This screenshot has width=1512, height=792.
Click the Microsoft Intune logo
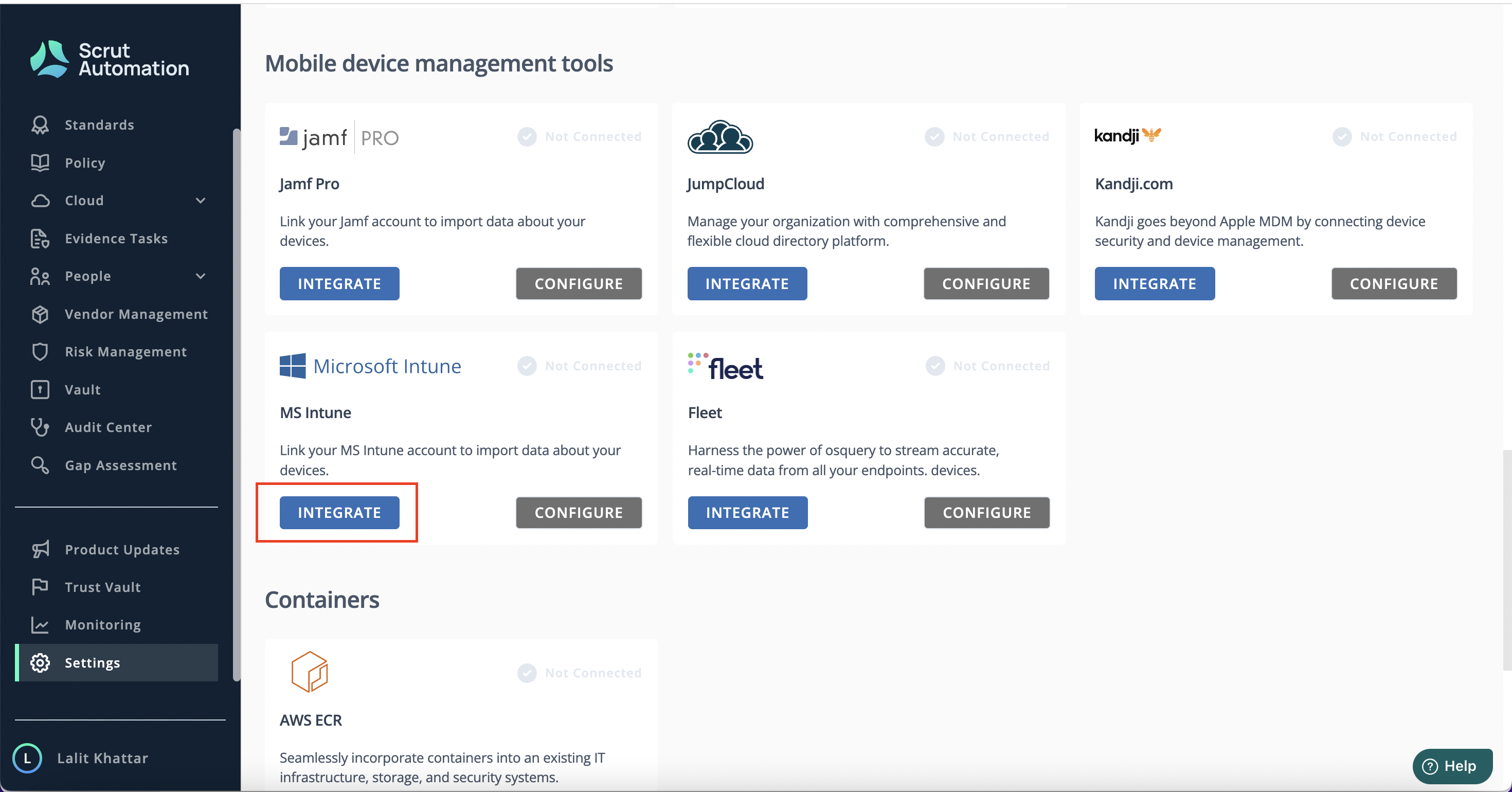[x=370, y=366]
